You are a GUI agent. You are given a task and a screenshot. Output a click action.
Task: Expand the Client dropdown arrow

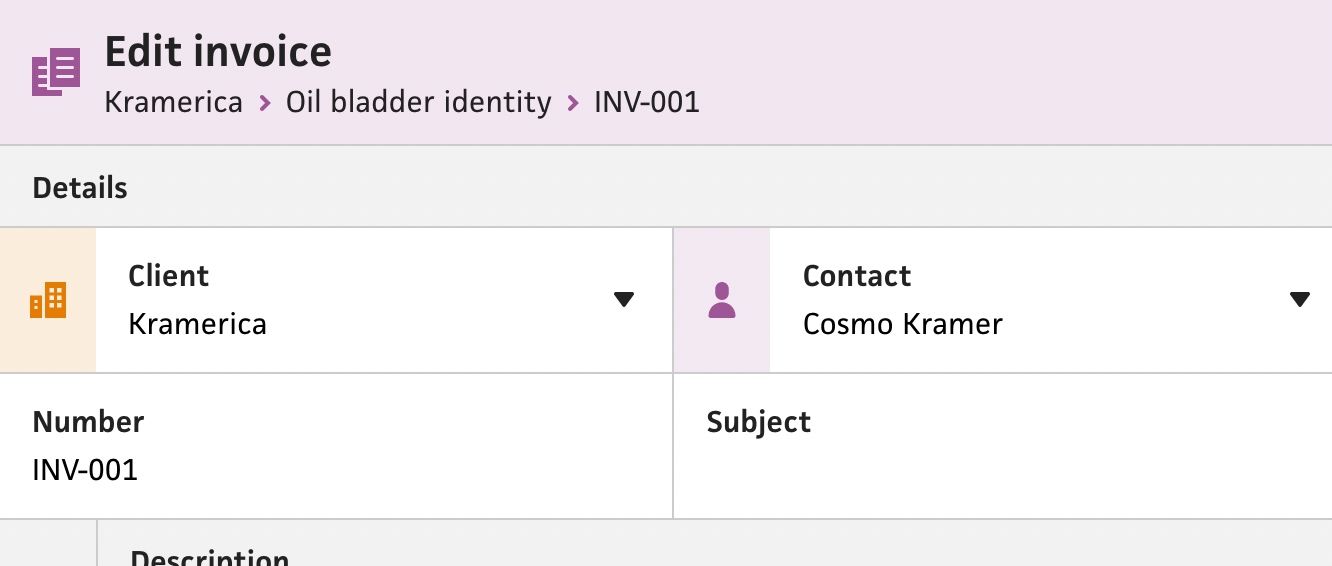coord(624,299)
